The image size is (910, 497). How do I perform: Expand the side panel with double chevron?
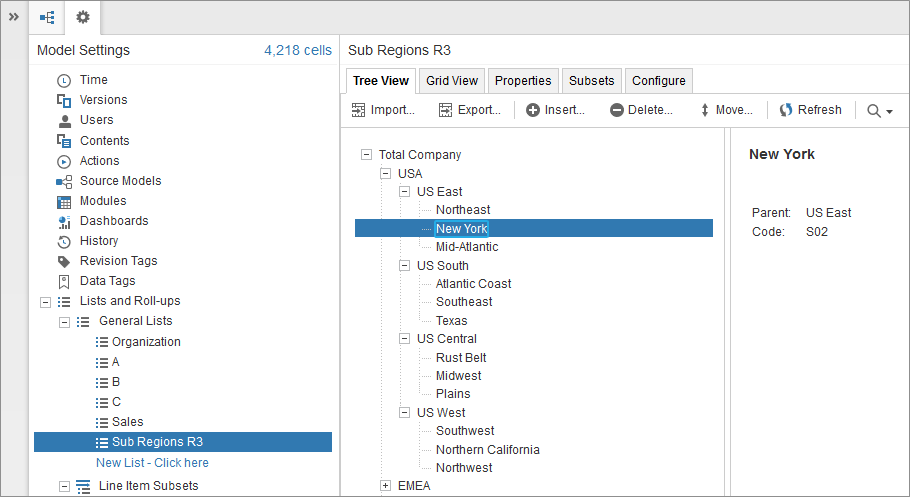(14, 17)
